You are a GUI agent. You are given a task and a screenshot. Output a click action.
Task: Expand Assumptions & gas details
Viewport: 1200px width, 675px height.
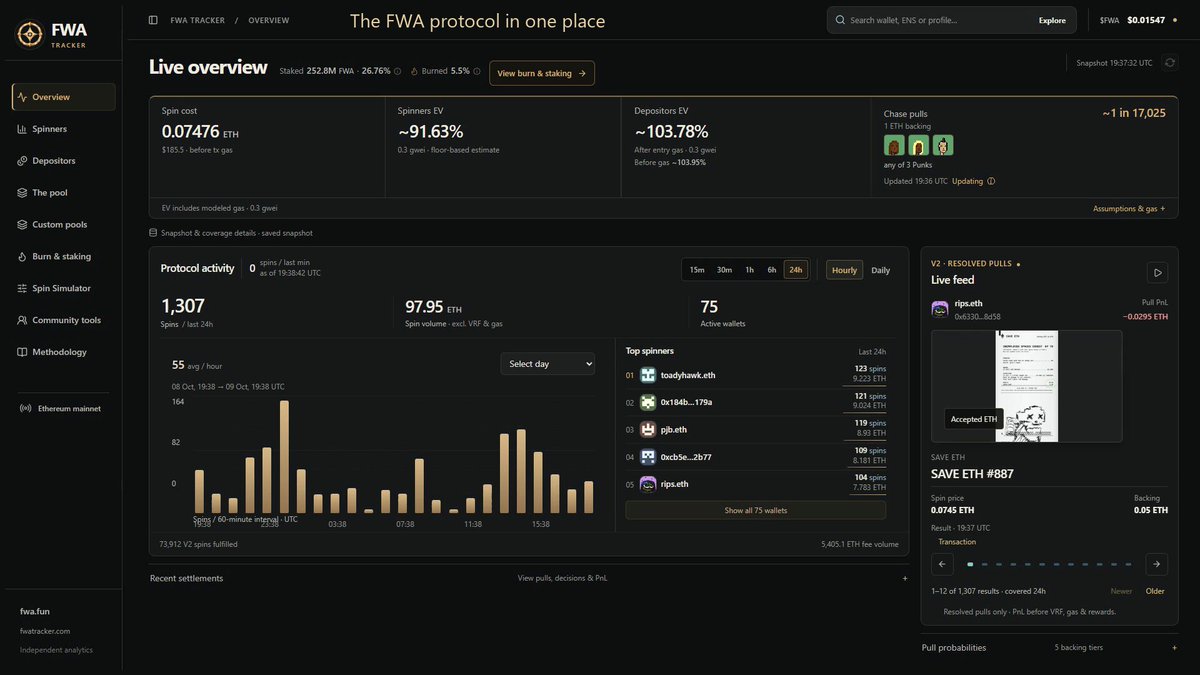coord(1129,209)
